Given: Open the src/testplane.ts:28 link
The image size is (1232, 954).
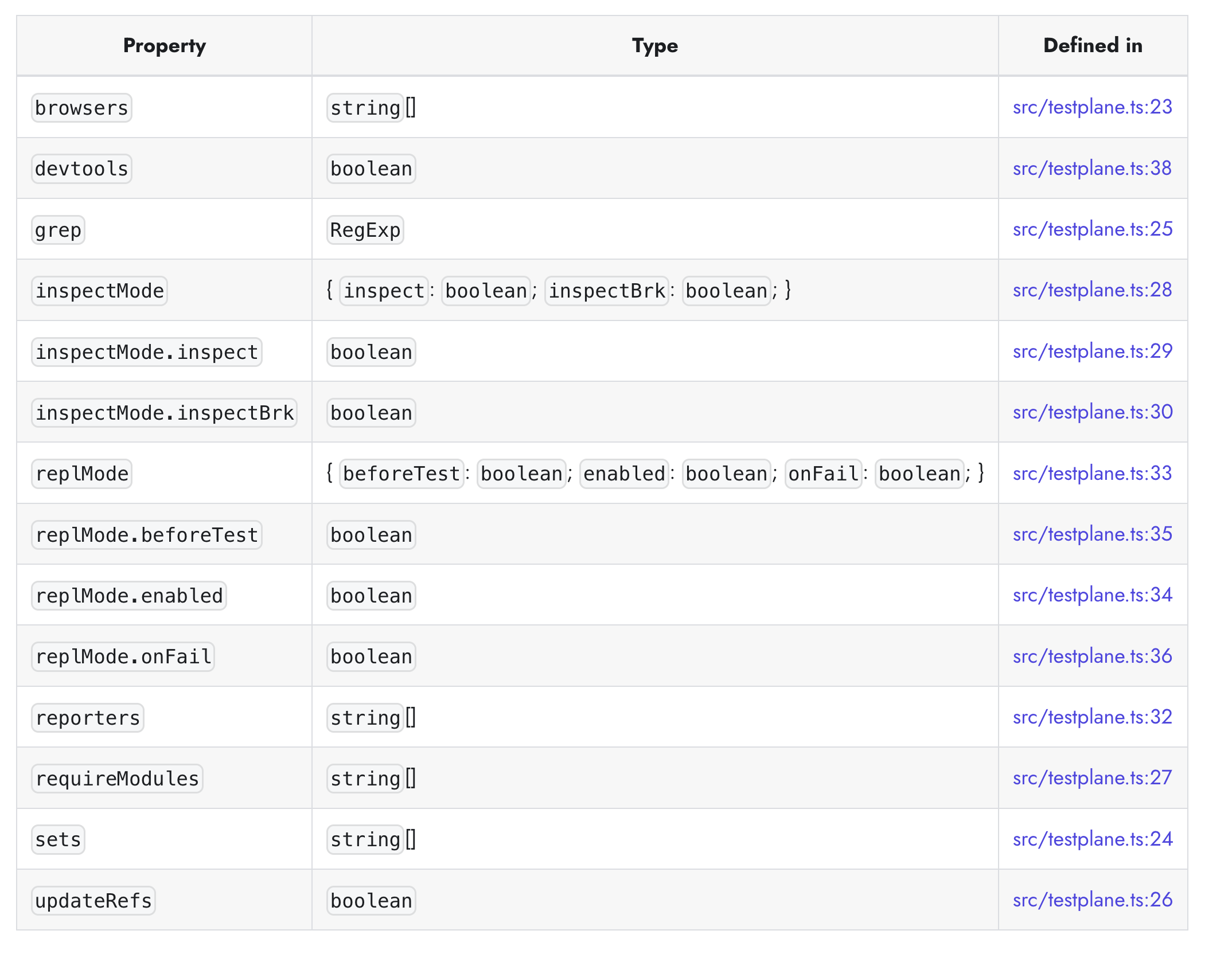Looking at the screenshot, I should [x=1092, y=290].
